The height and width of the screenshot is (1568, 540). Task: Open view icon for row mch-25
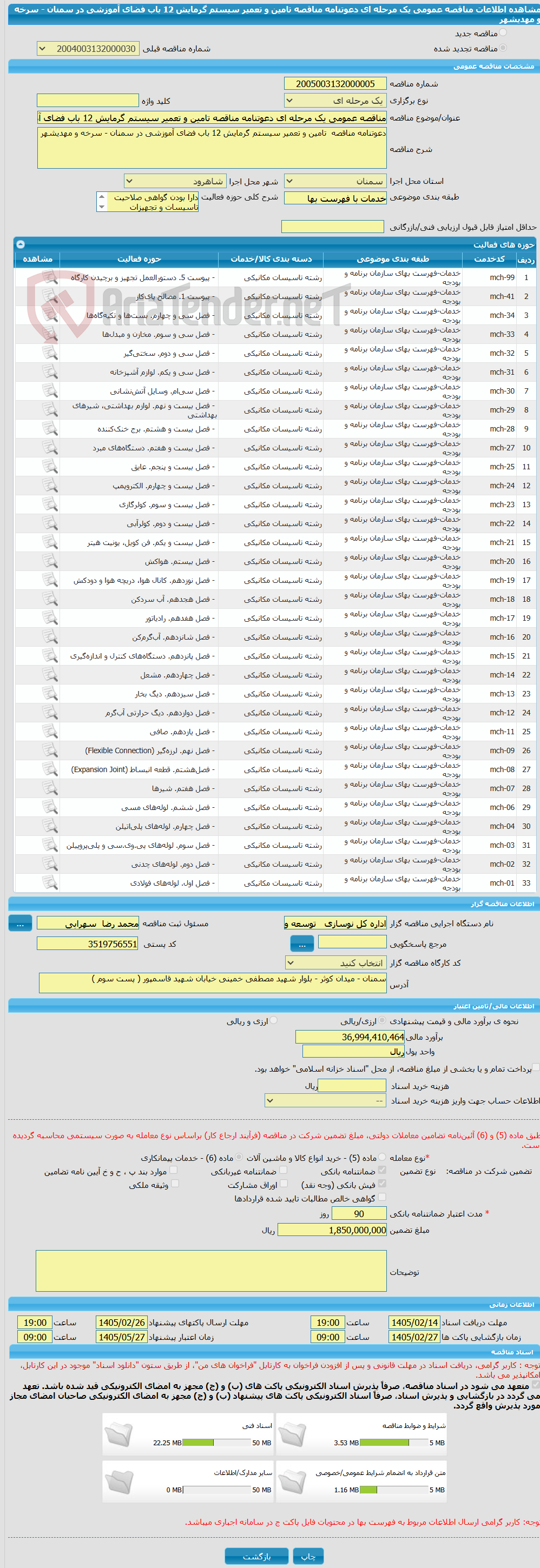[50, 466]
